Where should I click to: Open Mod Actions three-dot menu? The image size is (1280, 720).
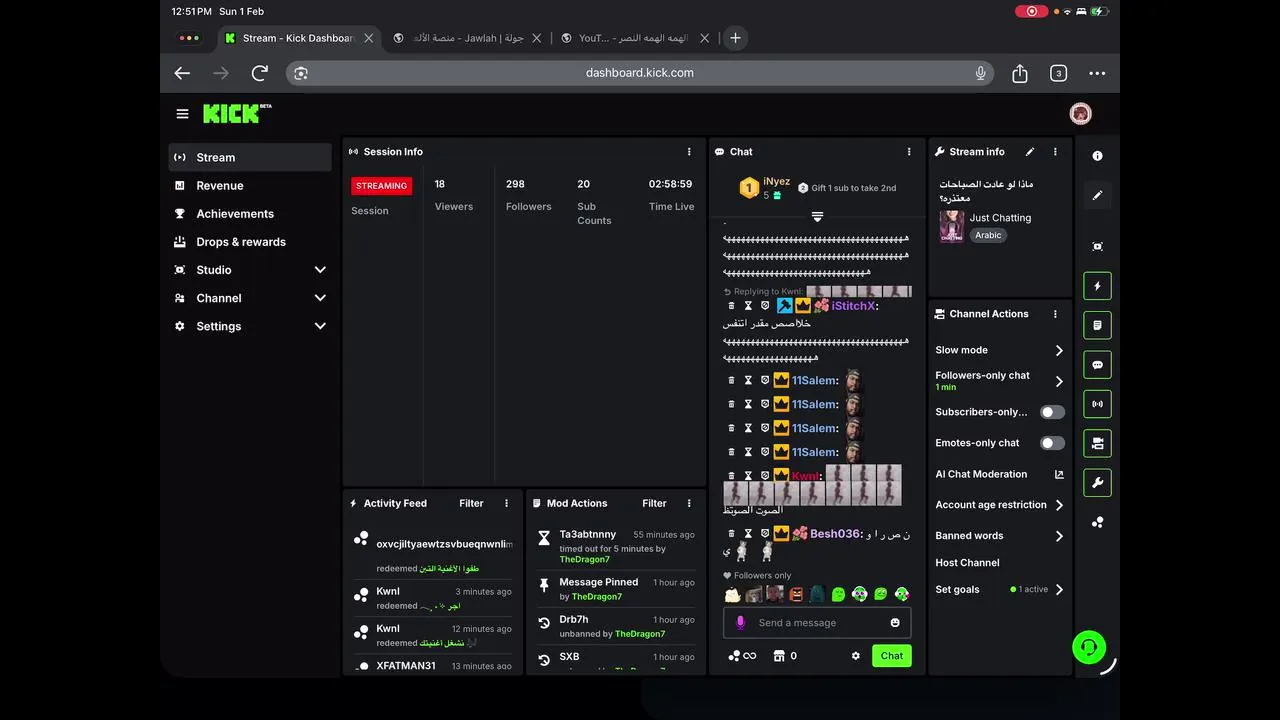(x=689, y=504)
